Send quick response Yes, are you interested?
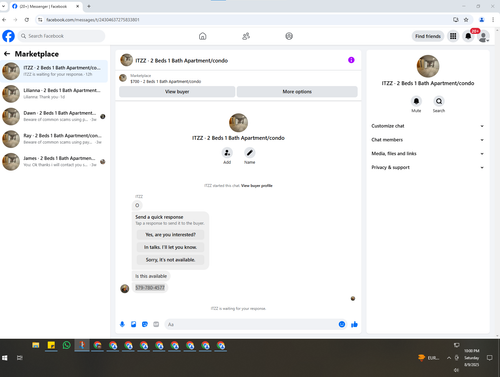500x377 pixels. click(170, 235)
